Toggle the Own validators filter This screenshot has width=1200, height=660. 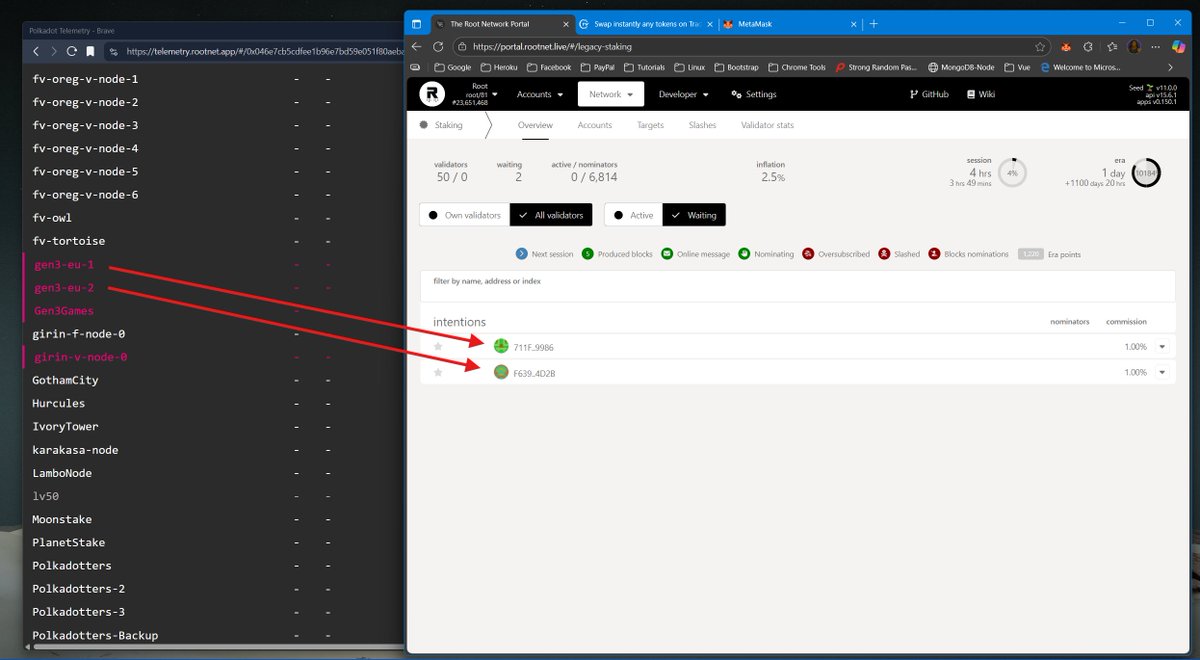(x=464, y=215)
